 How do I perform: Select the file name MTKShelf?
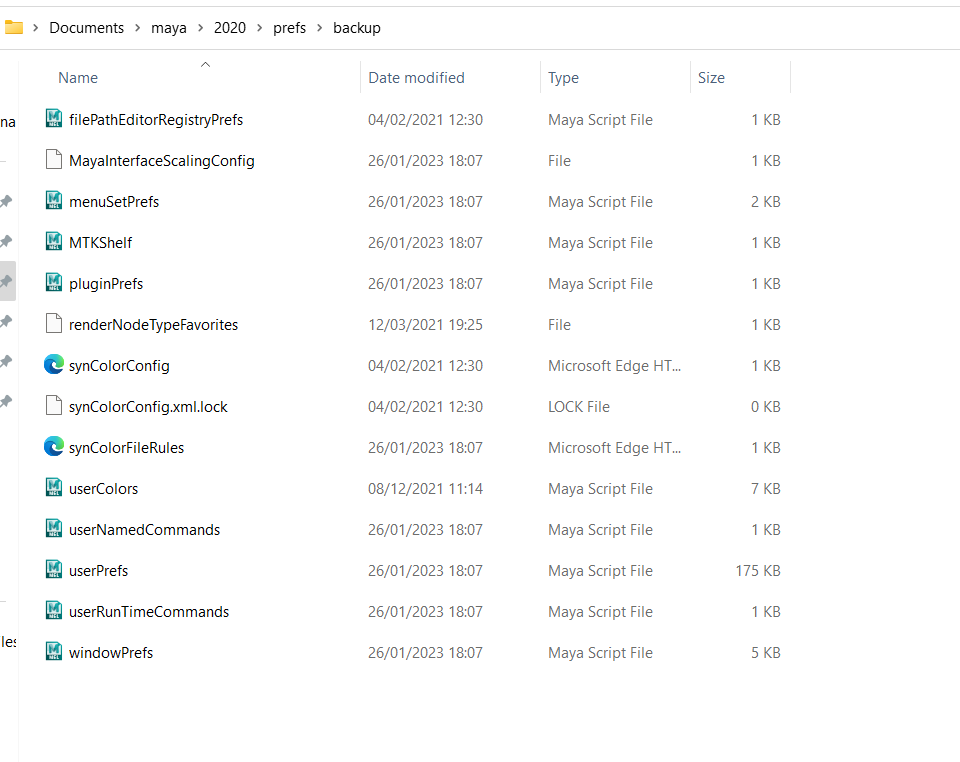100,243
